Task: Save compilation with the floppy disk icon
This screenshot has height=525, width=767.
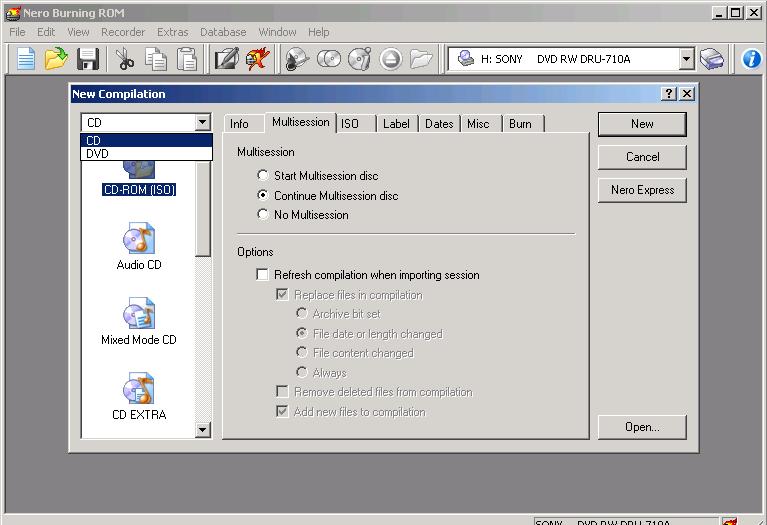Action: [88, 59]
